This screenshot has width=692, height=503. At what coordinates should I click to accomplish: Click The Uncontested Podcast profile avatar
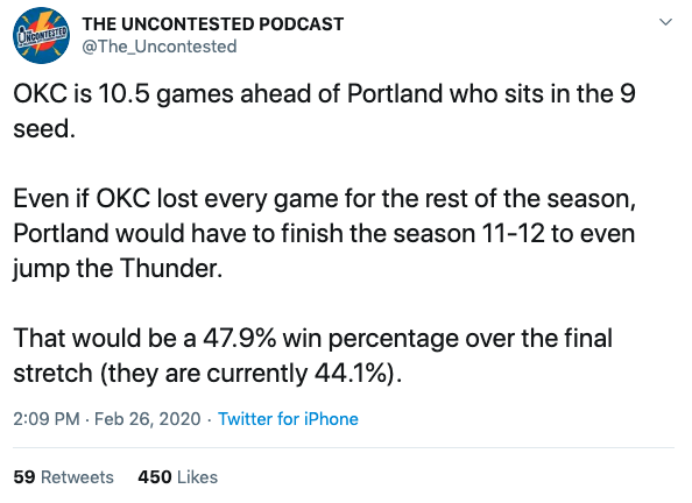39,35
